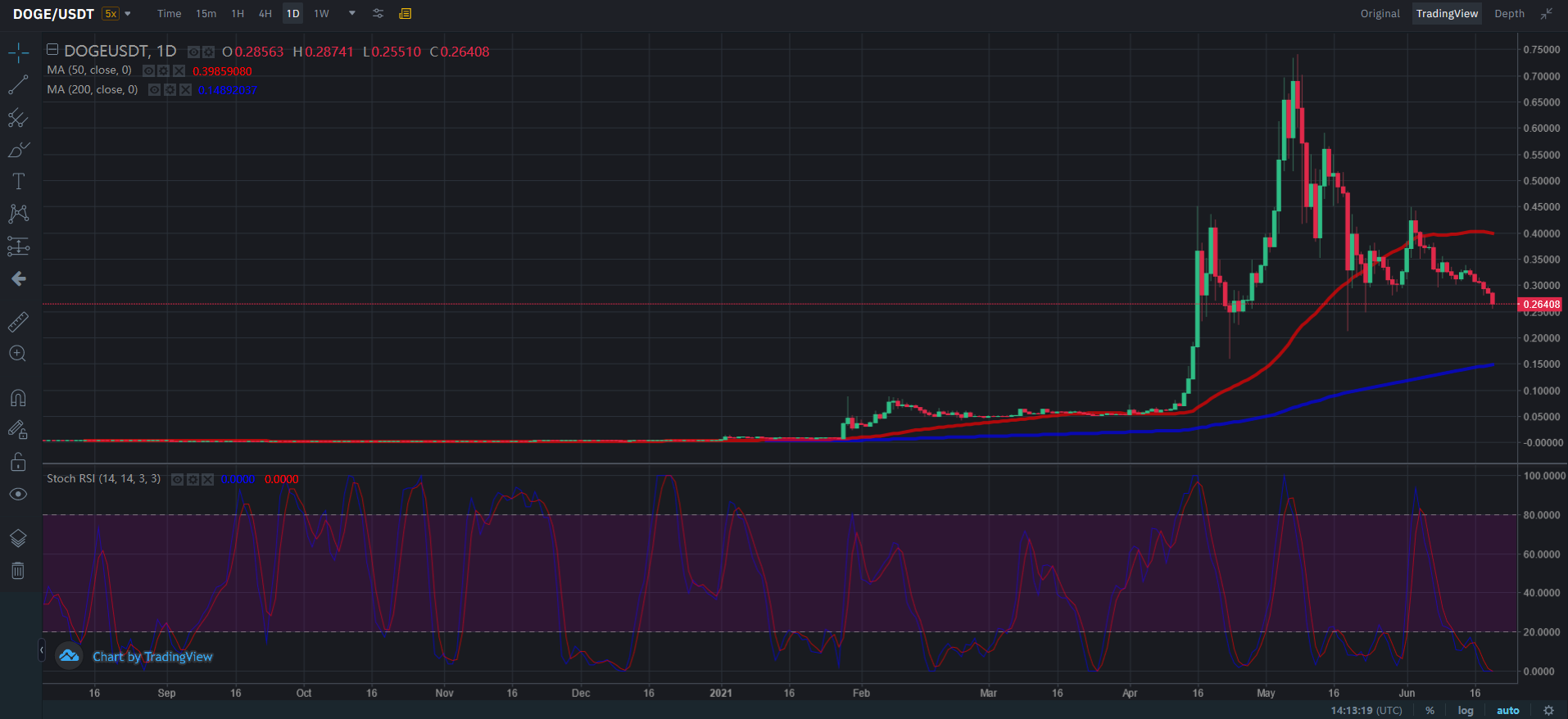The width and height of the screenshot is (1568, 719).
Task: Open Chart by TradingView link
Action: [152, 657]
